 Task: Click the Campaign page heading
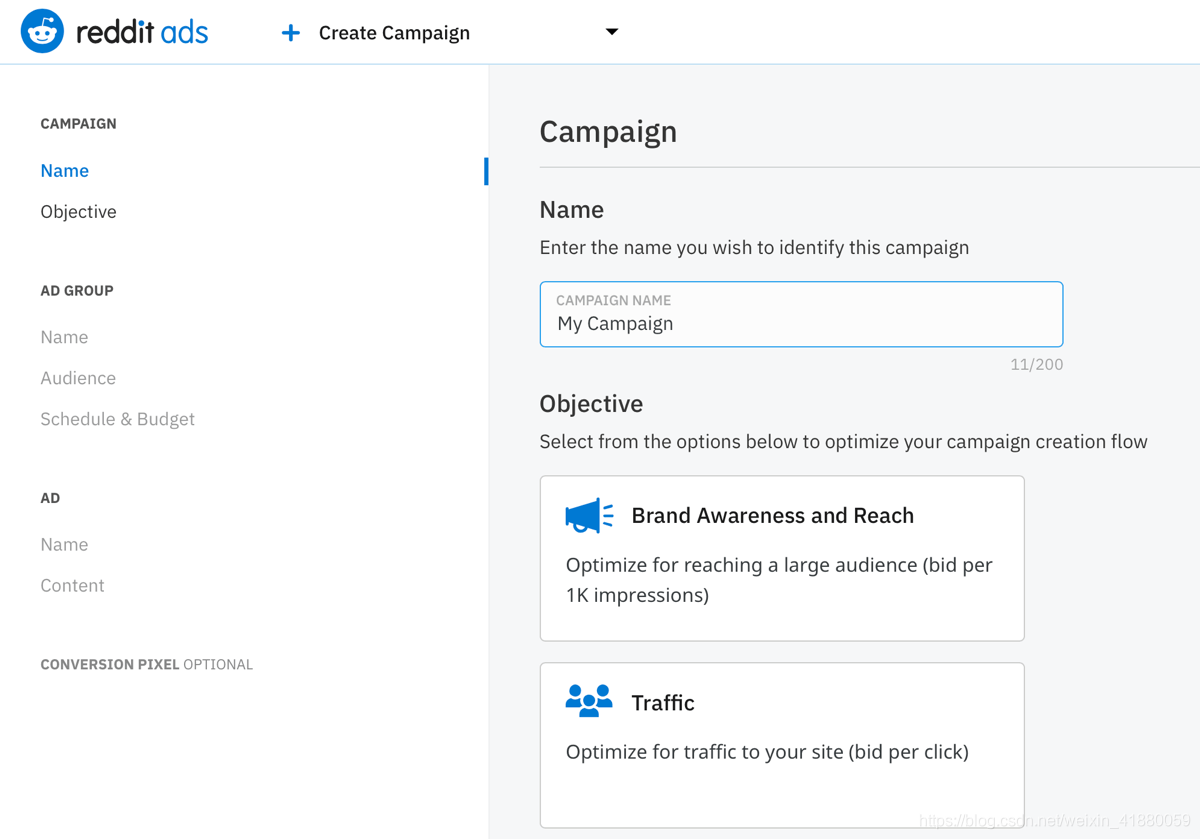click(x=608, y=131)
